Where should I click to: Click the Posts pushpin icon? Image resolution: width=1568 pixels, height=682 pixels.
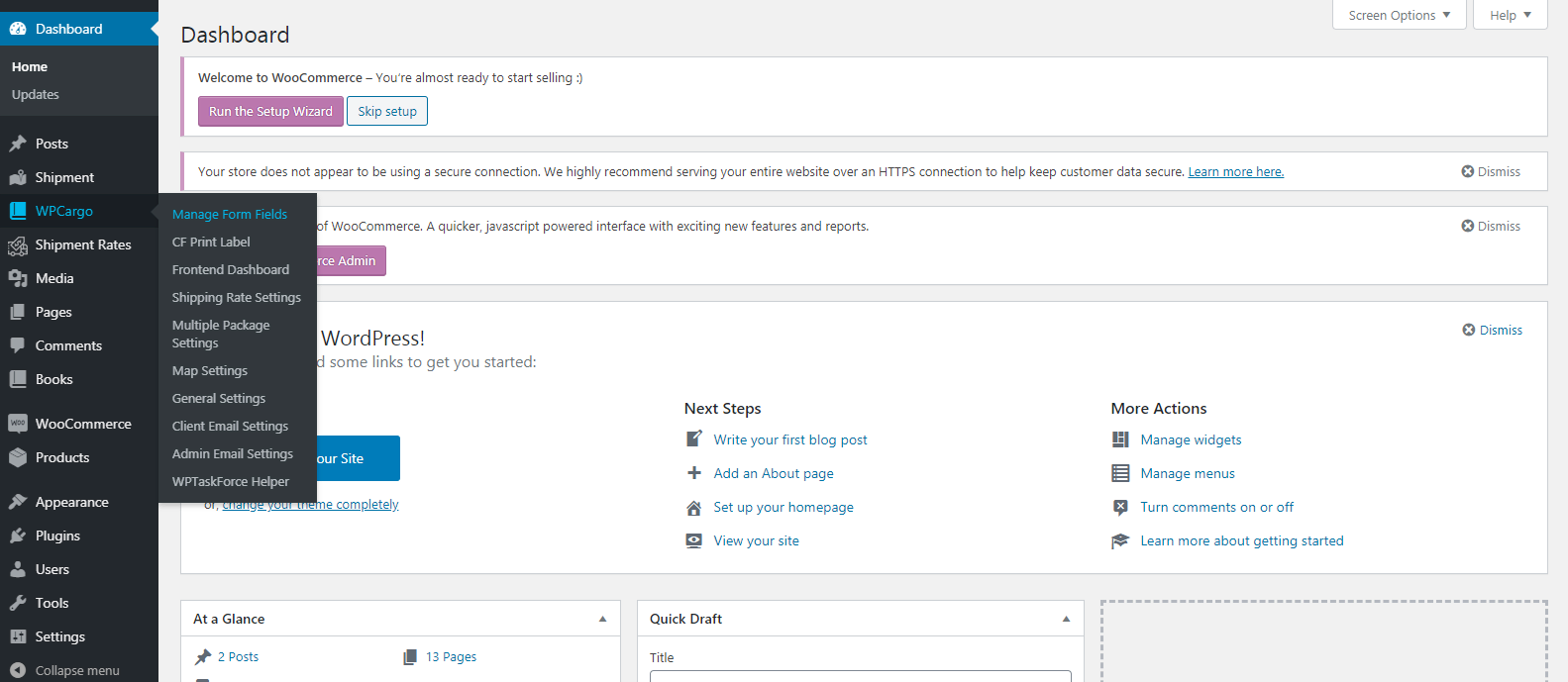click(18, 144)
